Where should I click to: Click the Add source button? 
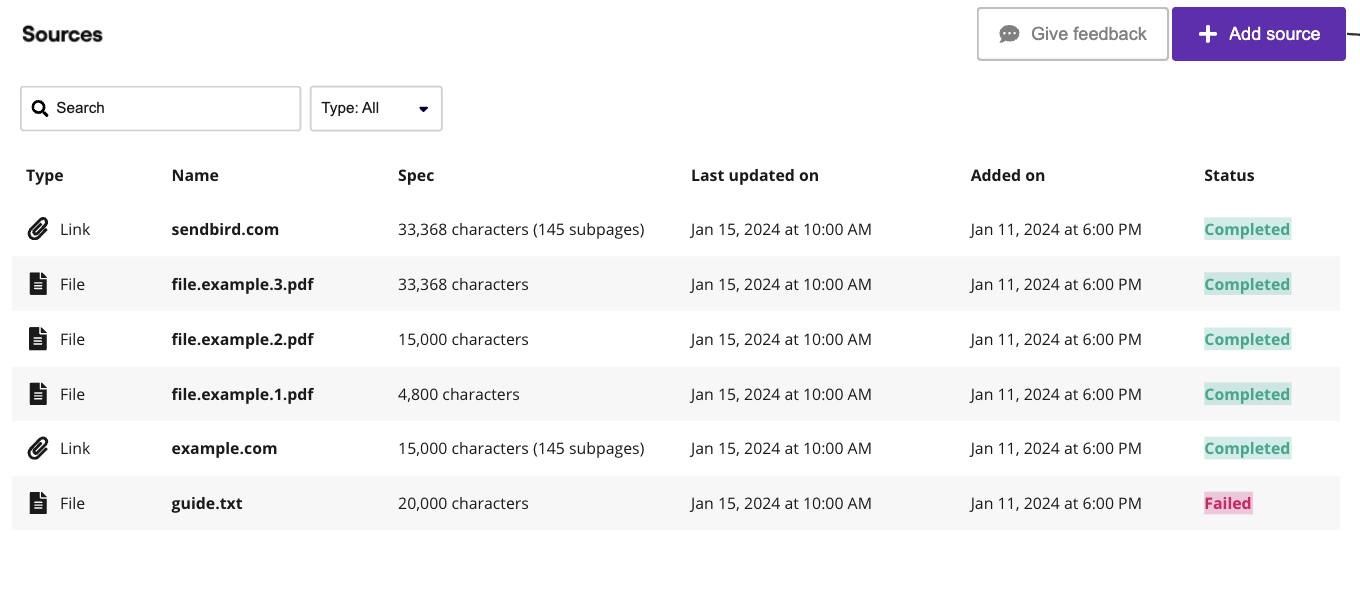click(x=1258, y=34)
